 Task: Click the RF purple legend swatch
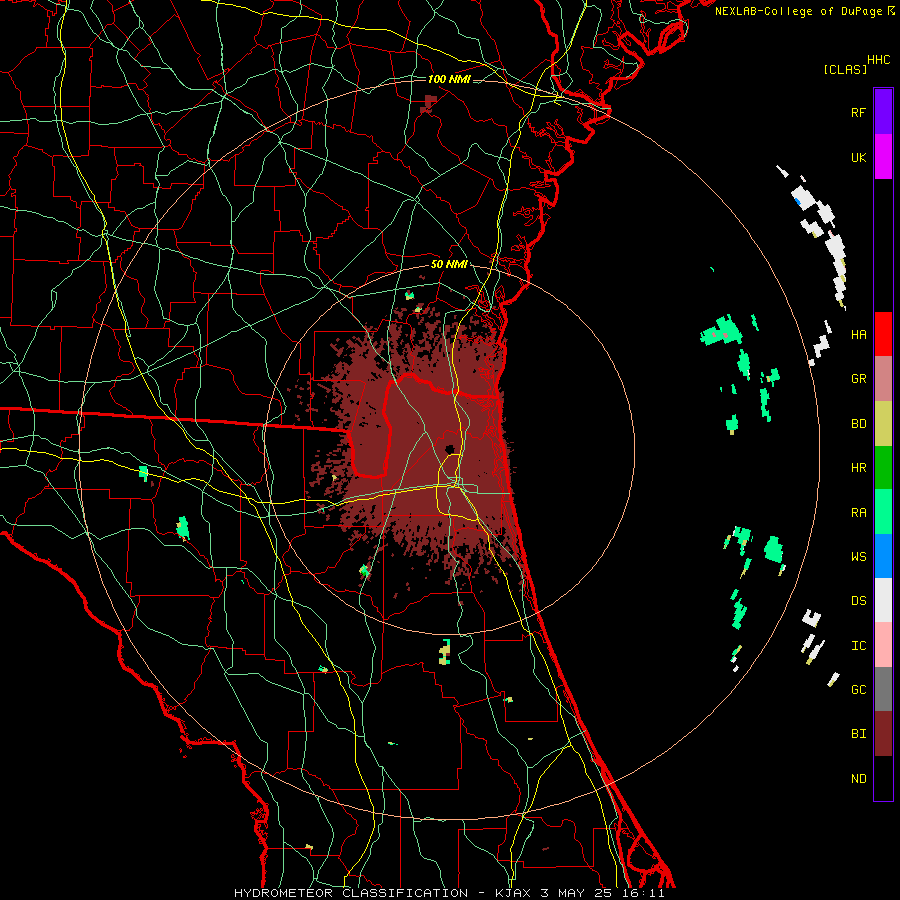[883, 112]
